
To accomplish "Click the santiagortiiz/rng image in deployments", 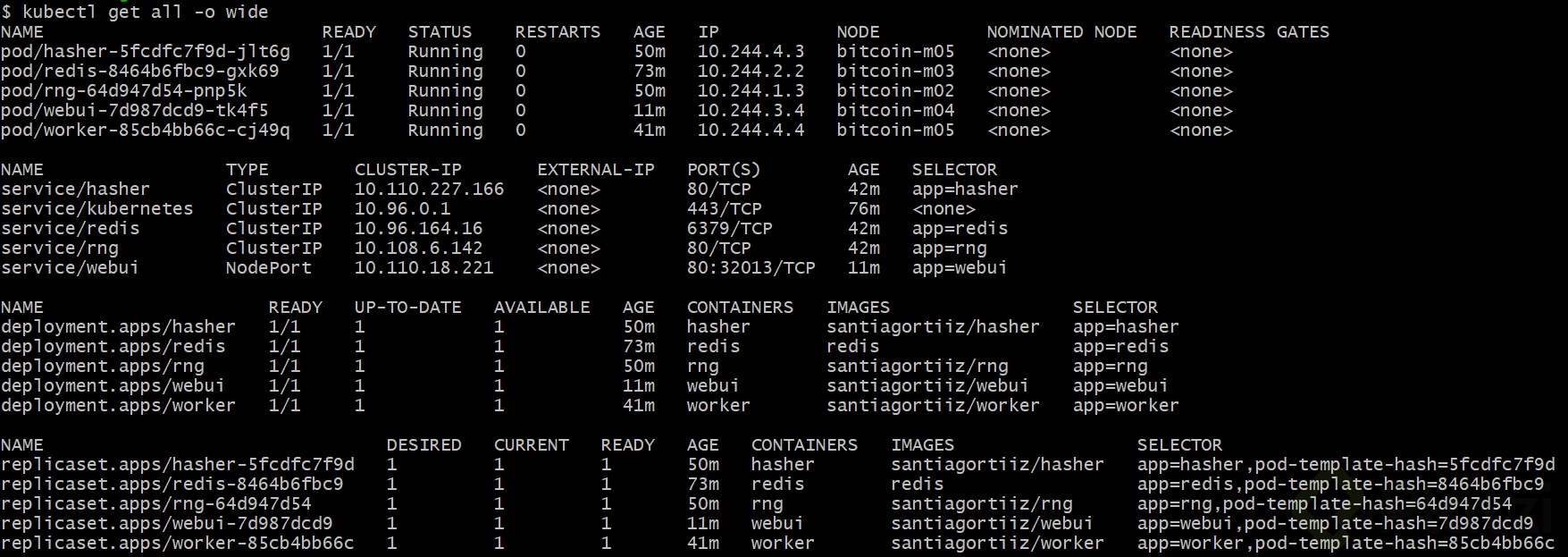I will click(x=917, y=367).
